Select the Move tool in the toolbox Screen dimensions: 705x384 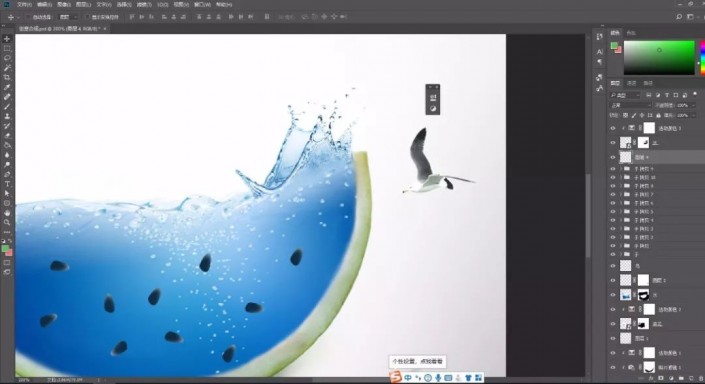(x=7, y=39)
